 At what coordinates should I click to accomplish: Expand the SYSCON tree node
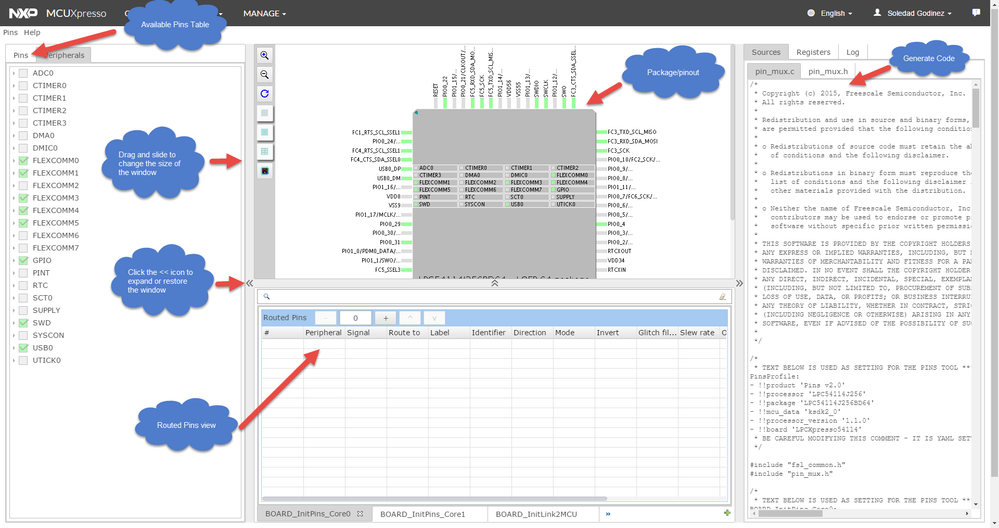coord(13,335)
